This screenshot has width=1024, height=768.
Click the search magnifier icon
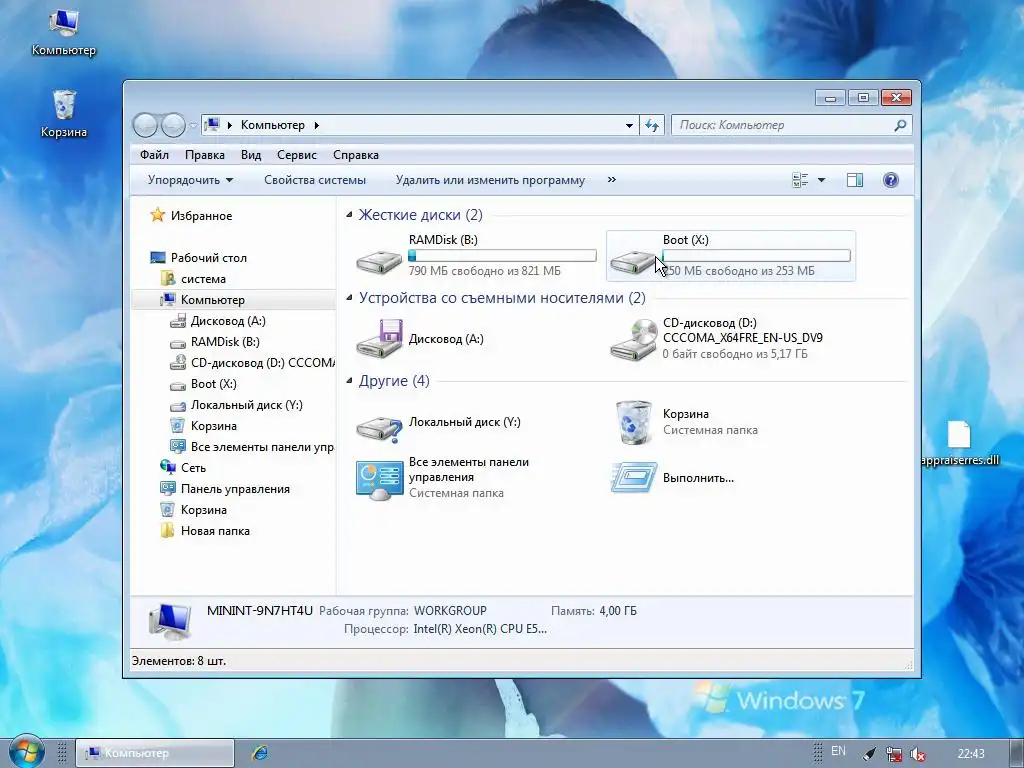[x=900, y=125]
